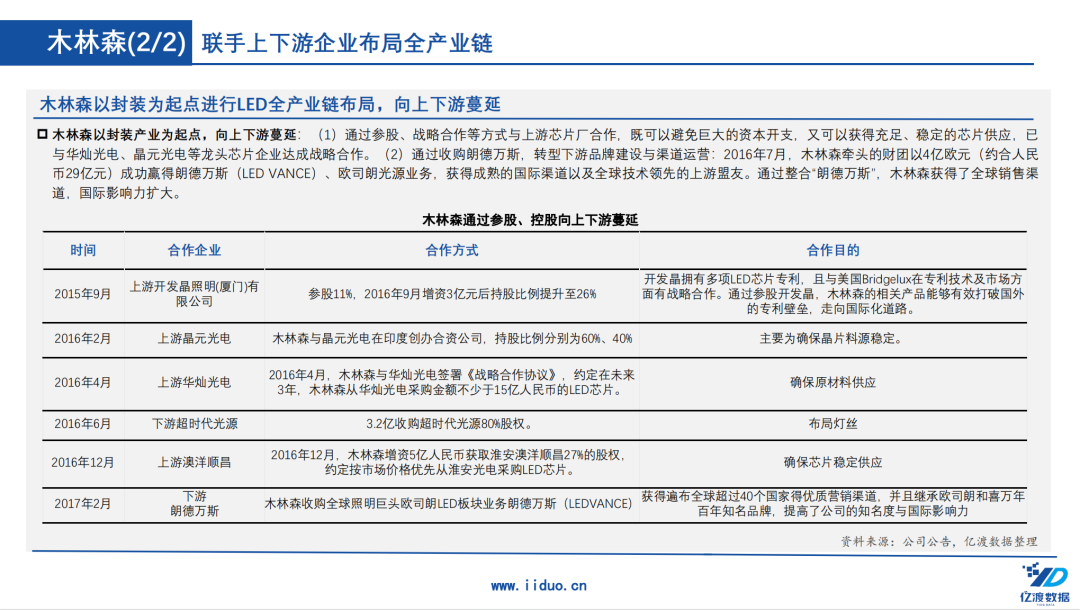The image size is (1080, 610).
Task: Click the www.iiduo.cn website link
Action: click(x=539, y=586)
